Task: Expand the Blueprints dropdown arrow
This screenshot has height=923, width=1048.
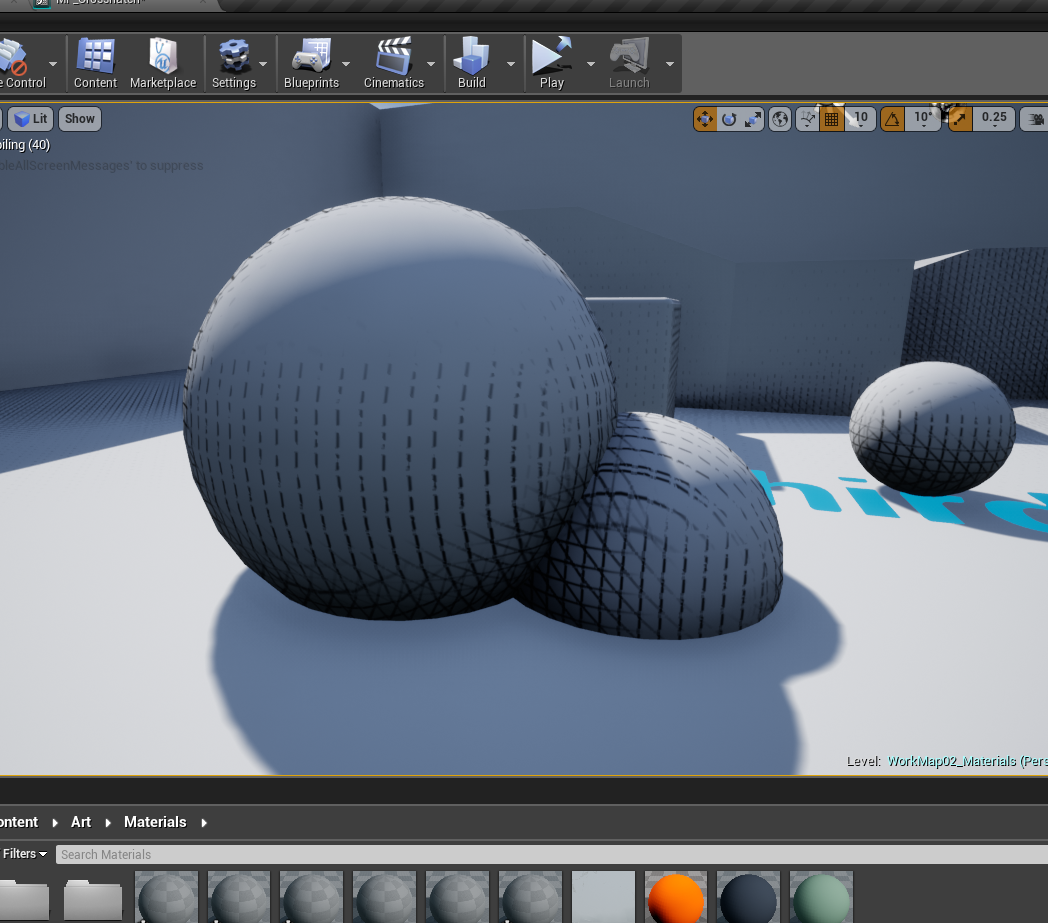Action: (346, 64)
